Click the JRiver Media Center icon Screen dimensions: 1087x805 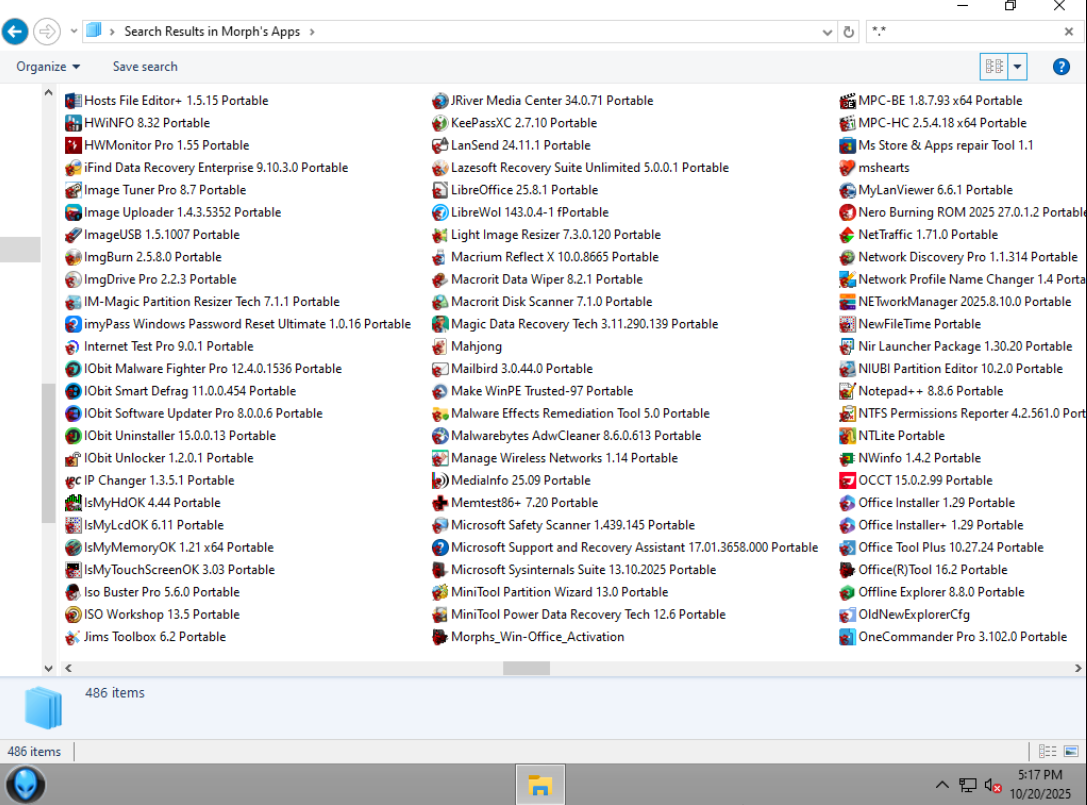point(440,101)
